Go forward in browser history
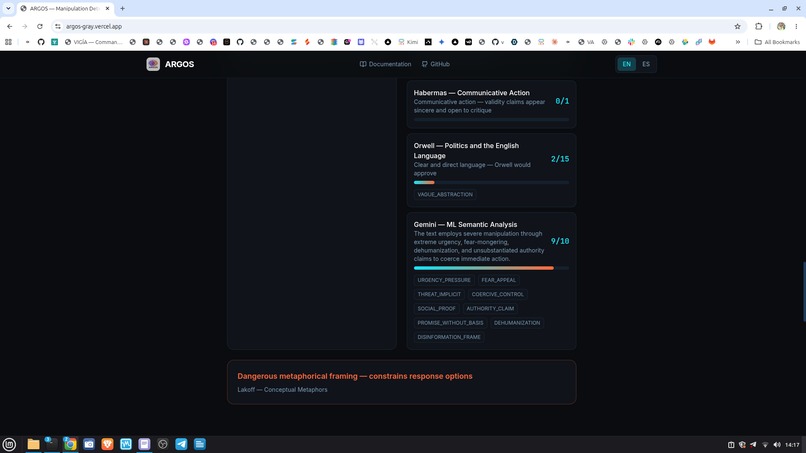The height and width of the screenshot is (453, 806). (25, 26)
